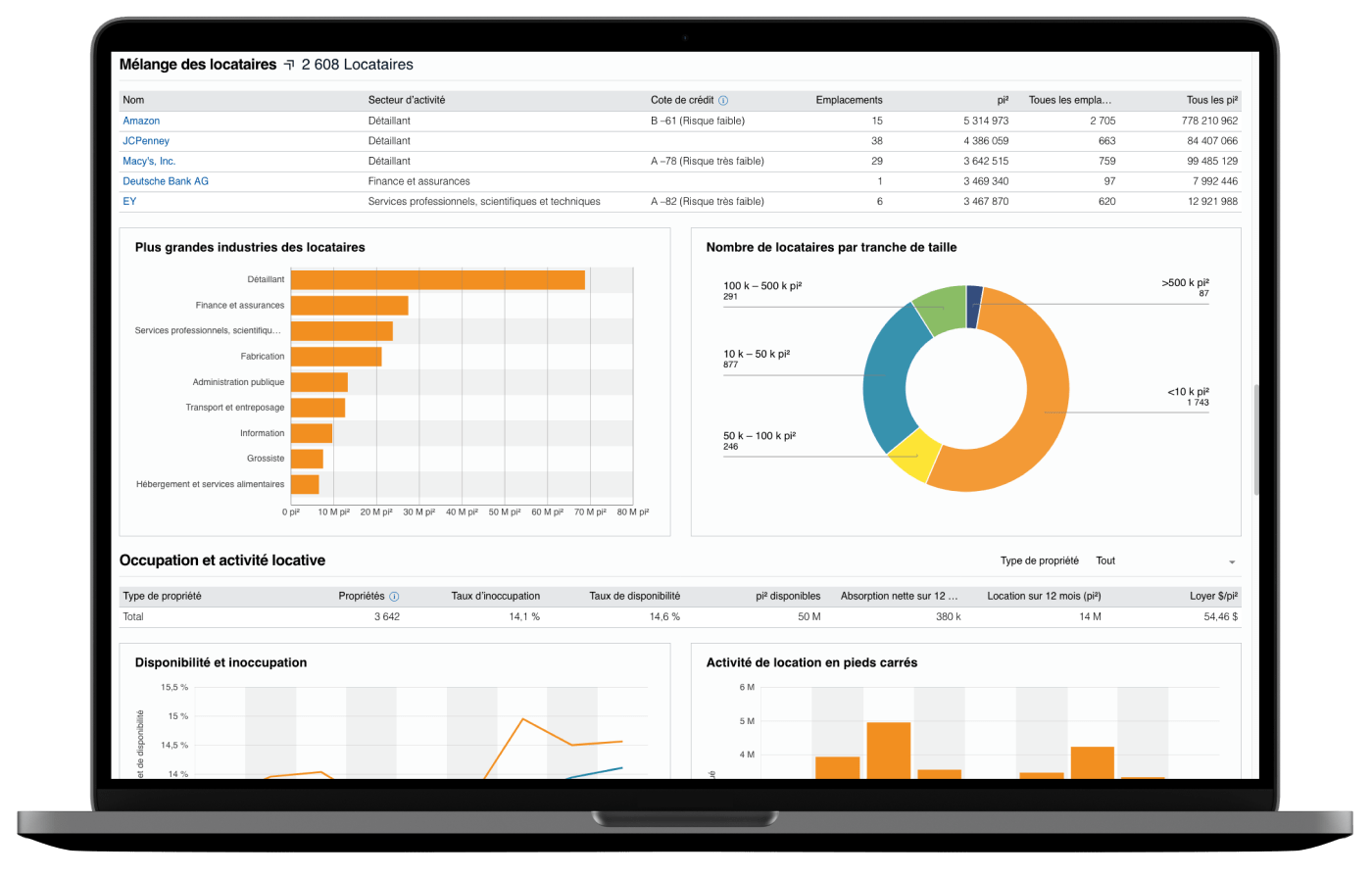Click the info icon beside Cote de crédit

click(723, 100)
